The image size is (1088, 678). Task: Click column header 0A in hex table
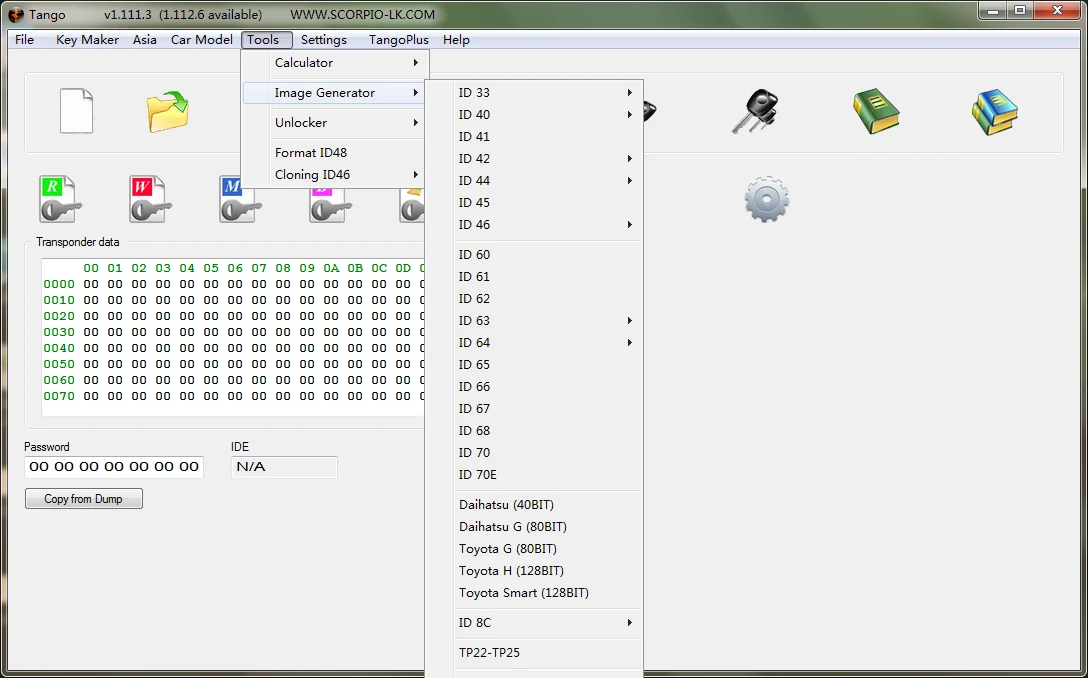[x=331, y=268]
